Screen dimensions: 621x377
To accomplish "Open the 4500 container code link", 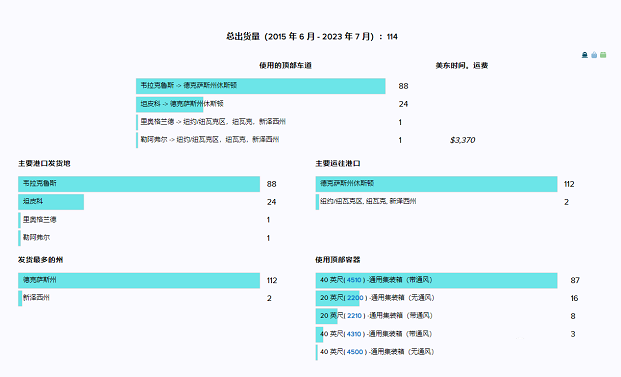I will [354, 352].
